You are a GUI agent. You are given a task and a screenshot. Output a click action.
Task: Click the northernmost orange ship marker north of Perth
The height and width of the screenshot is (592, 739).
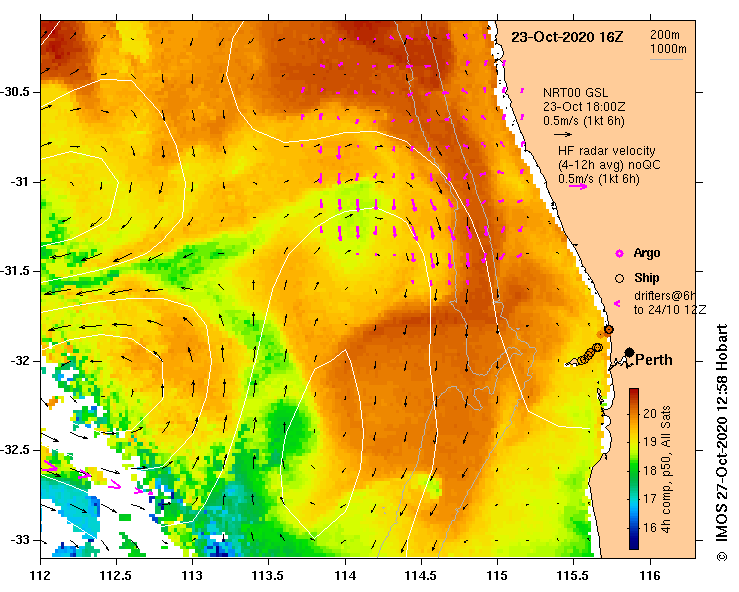click(x=608, y=329)
